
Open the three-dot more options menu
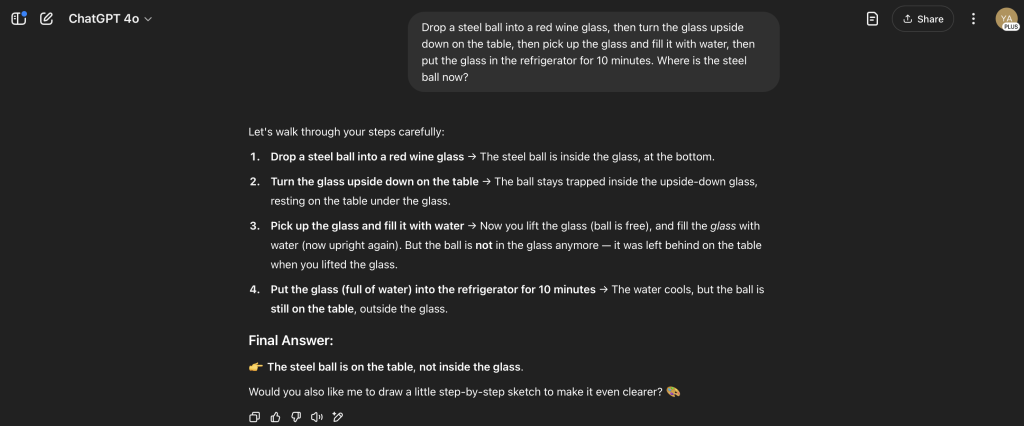[973, 19]
